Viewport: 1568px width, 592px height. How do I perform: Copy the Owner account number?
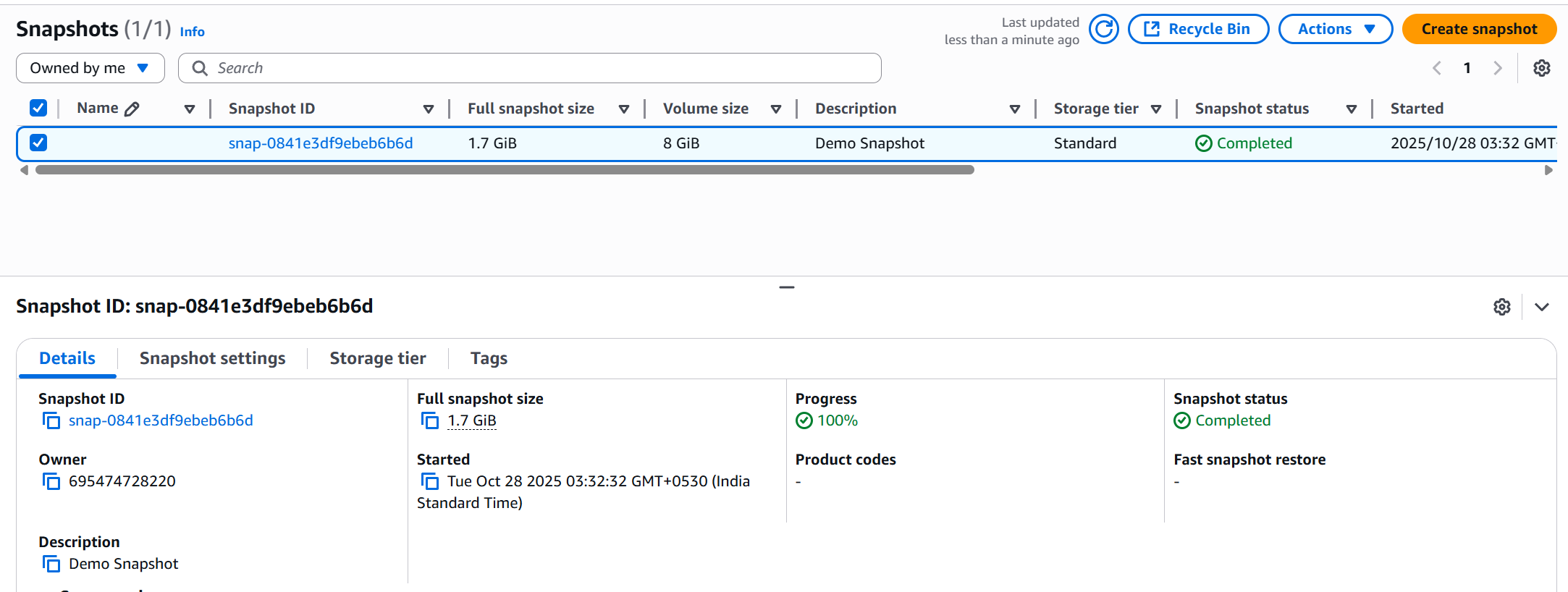tap(51, 481)
